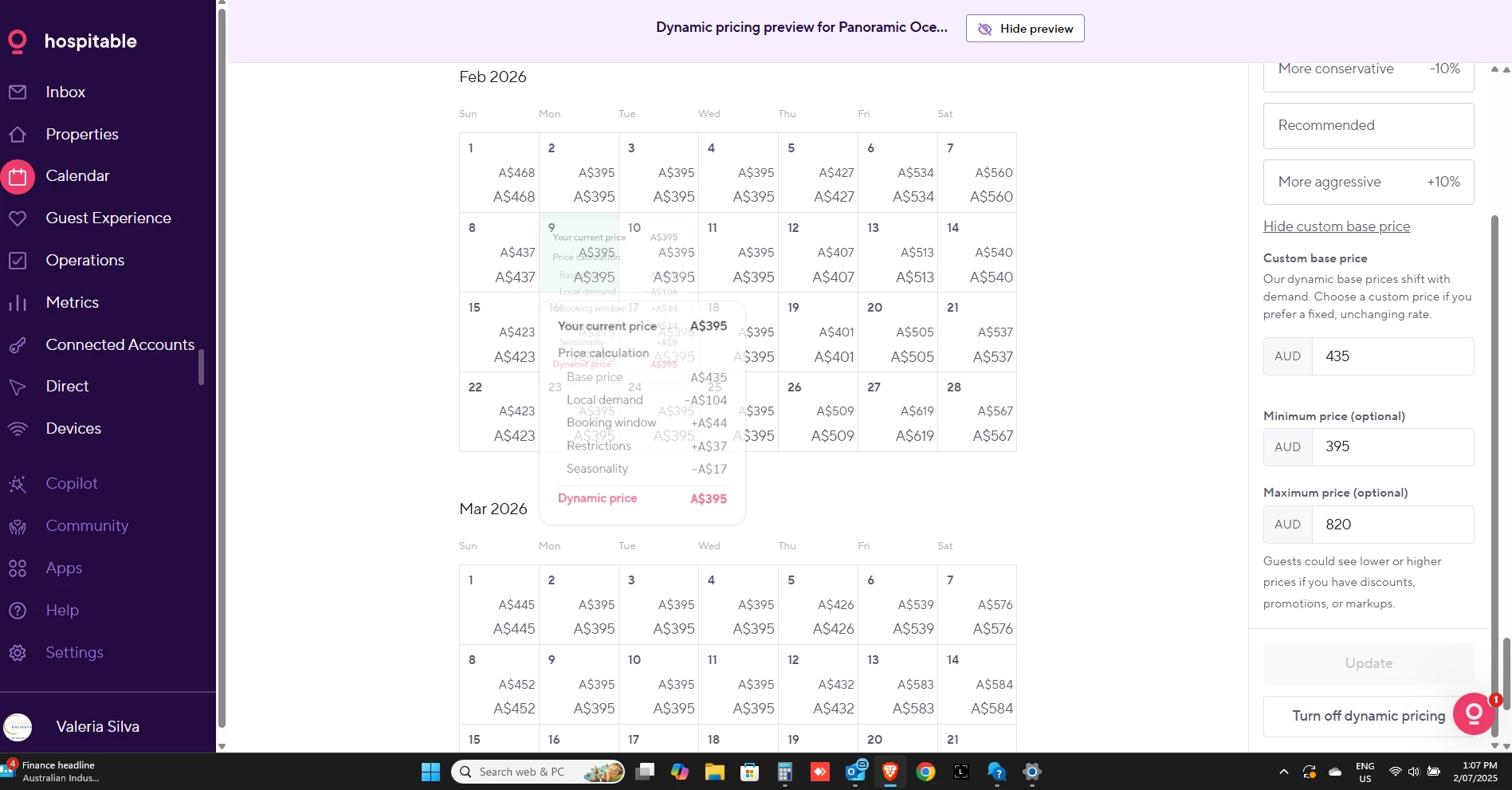This screenshot has height=790, width=1512.
Task: Open Task View from taskbar
Action: pyautogui.click(x=645, y=772)
